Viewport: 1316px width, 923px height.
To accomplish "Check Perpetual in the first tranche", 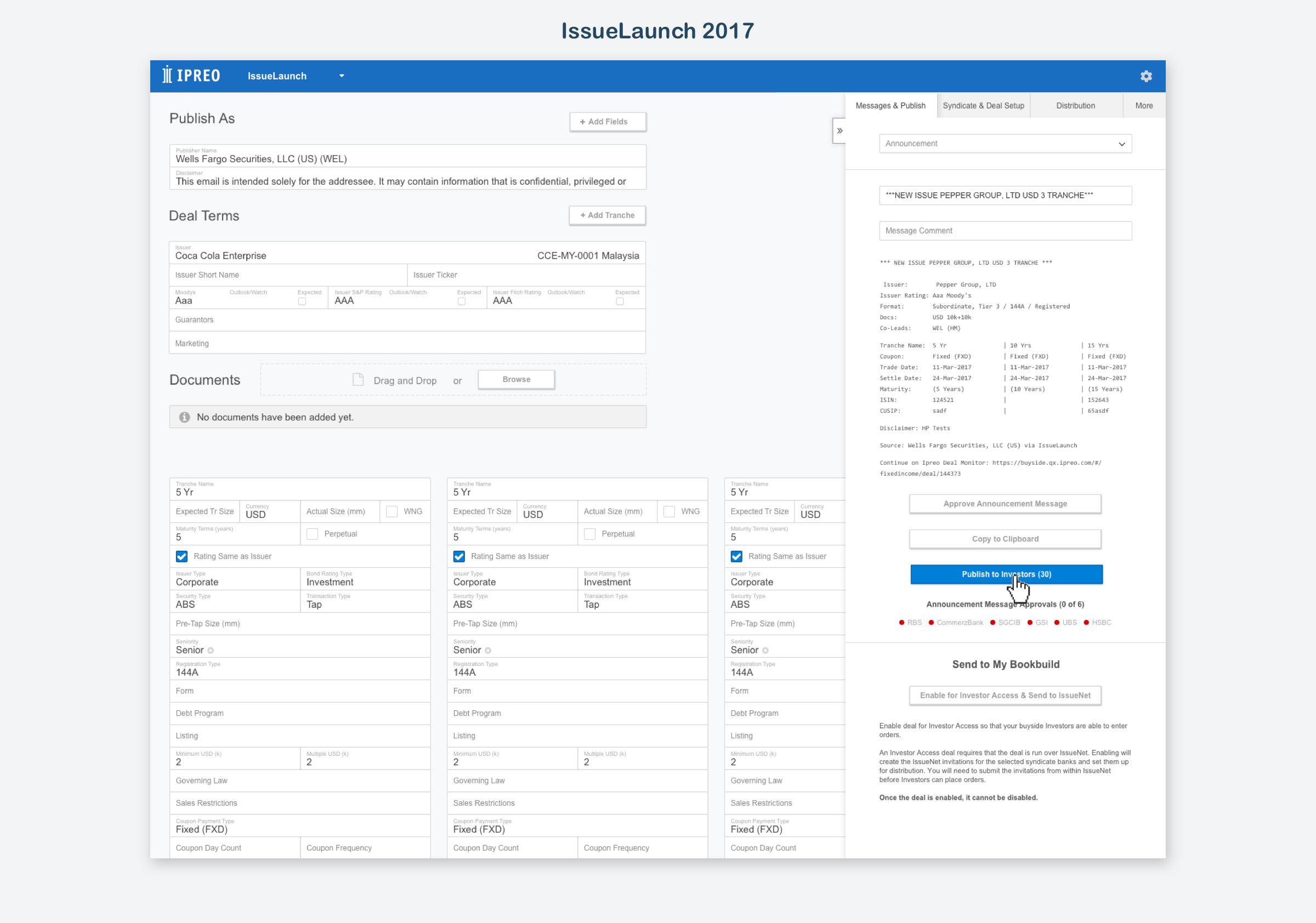I will tap(313, 534).
